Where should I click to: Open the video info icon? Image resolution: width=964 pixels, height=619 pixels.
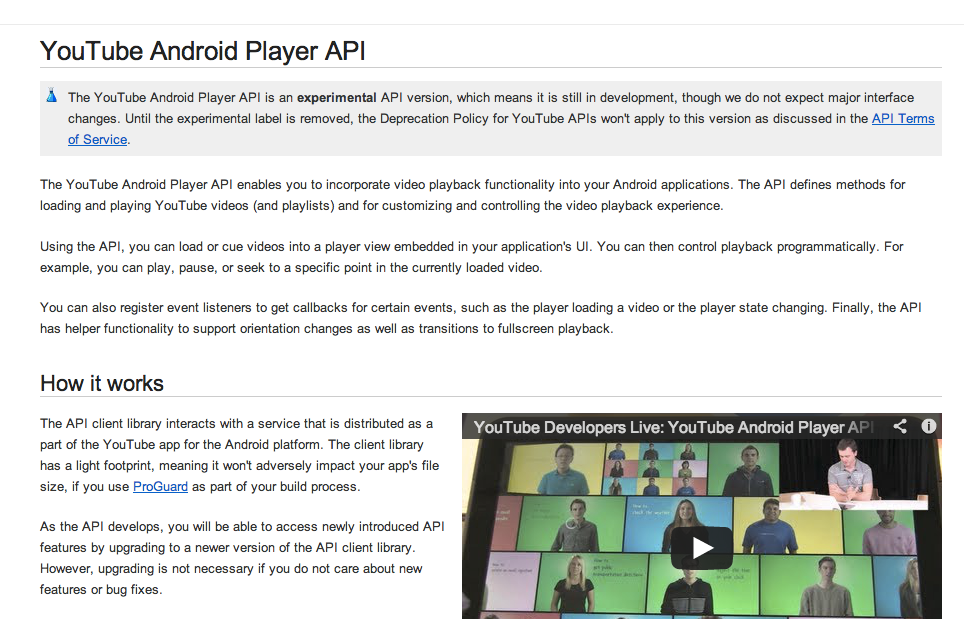(x=928, y=426)
